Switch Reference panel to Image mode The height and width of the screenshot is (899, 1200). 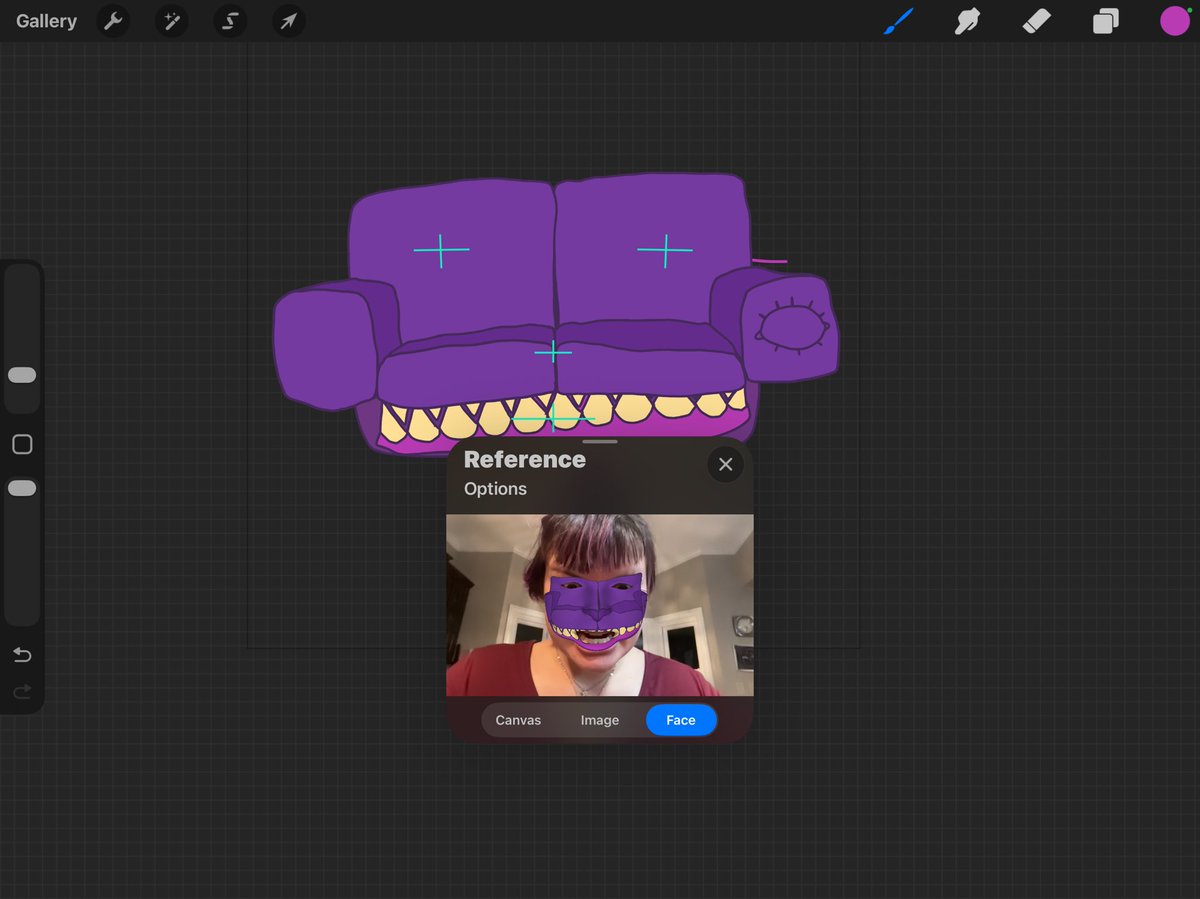tap(599, 719)
